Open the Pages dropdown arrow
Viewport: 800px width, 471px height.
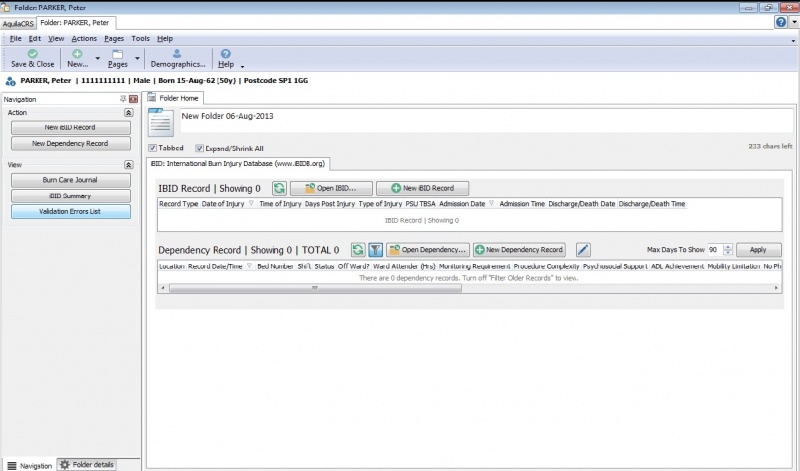click(137, 58)
